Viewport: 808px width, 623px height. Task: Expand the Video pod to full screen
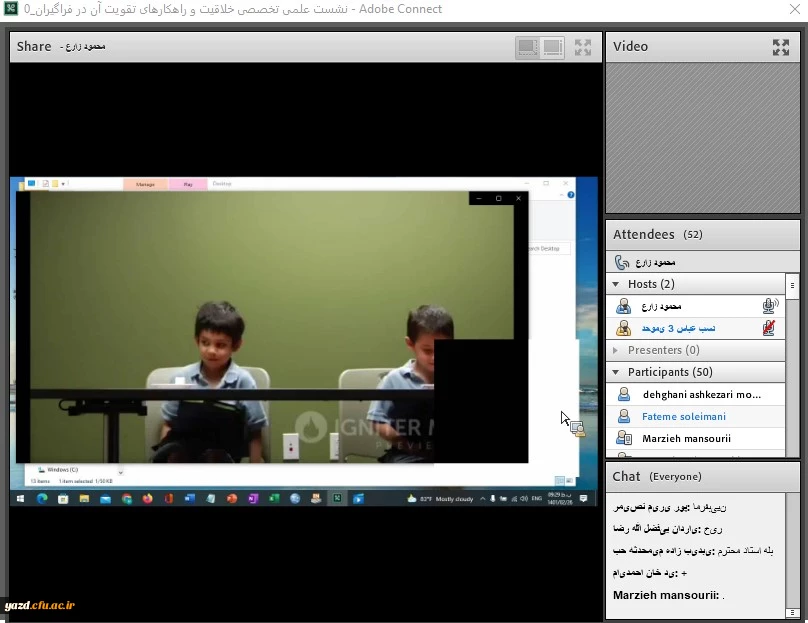tap(781, 47)
